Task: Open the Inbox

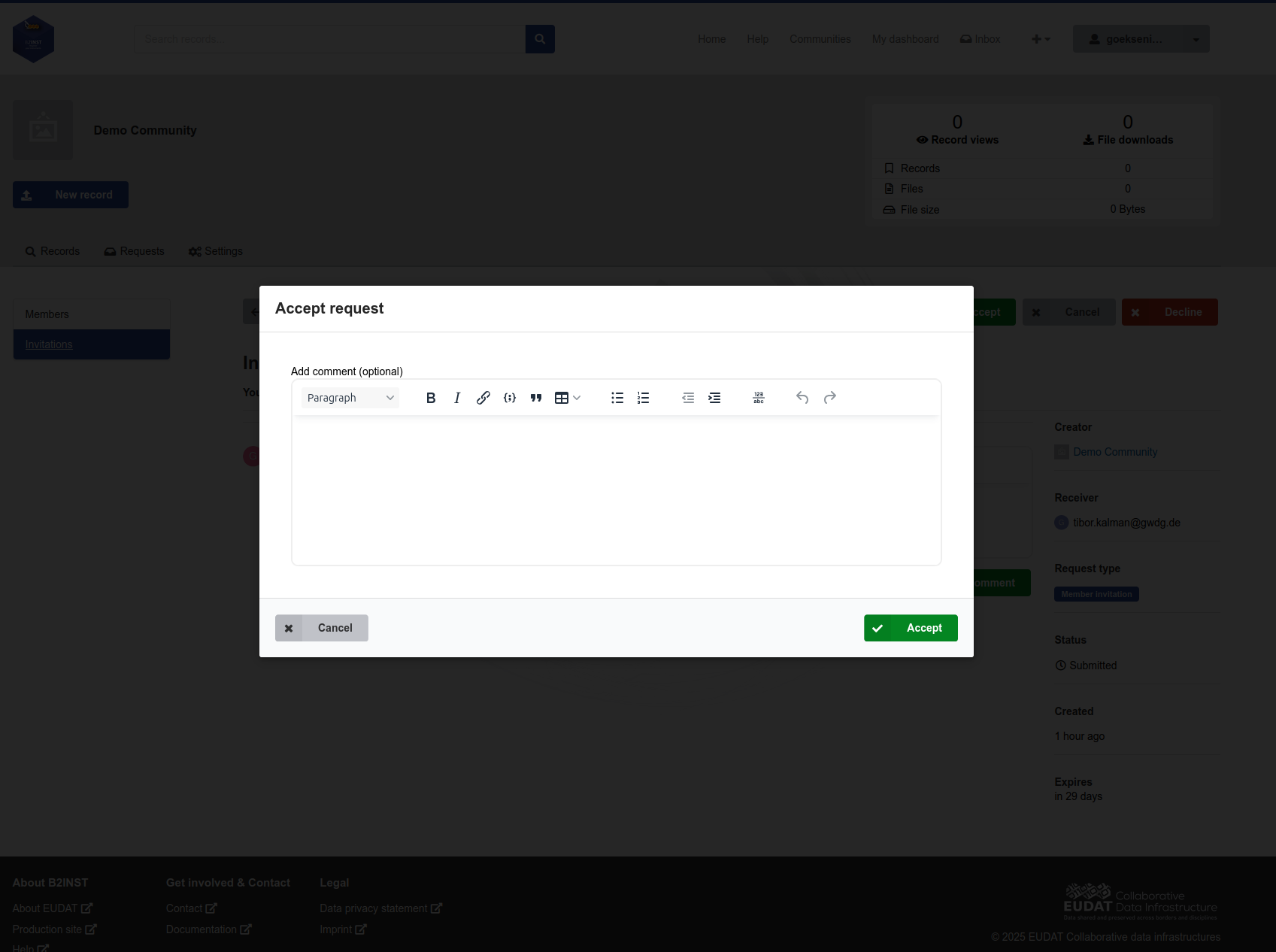Action: click(980, 39)
